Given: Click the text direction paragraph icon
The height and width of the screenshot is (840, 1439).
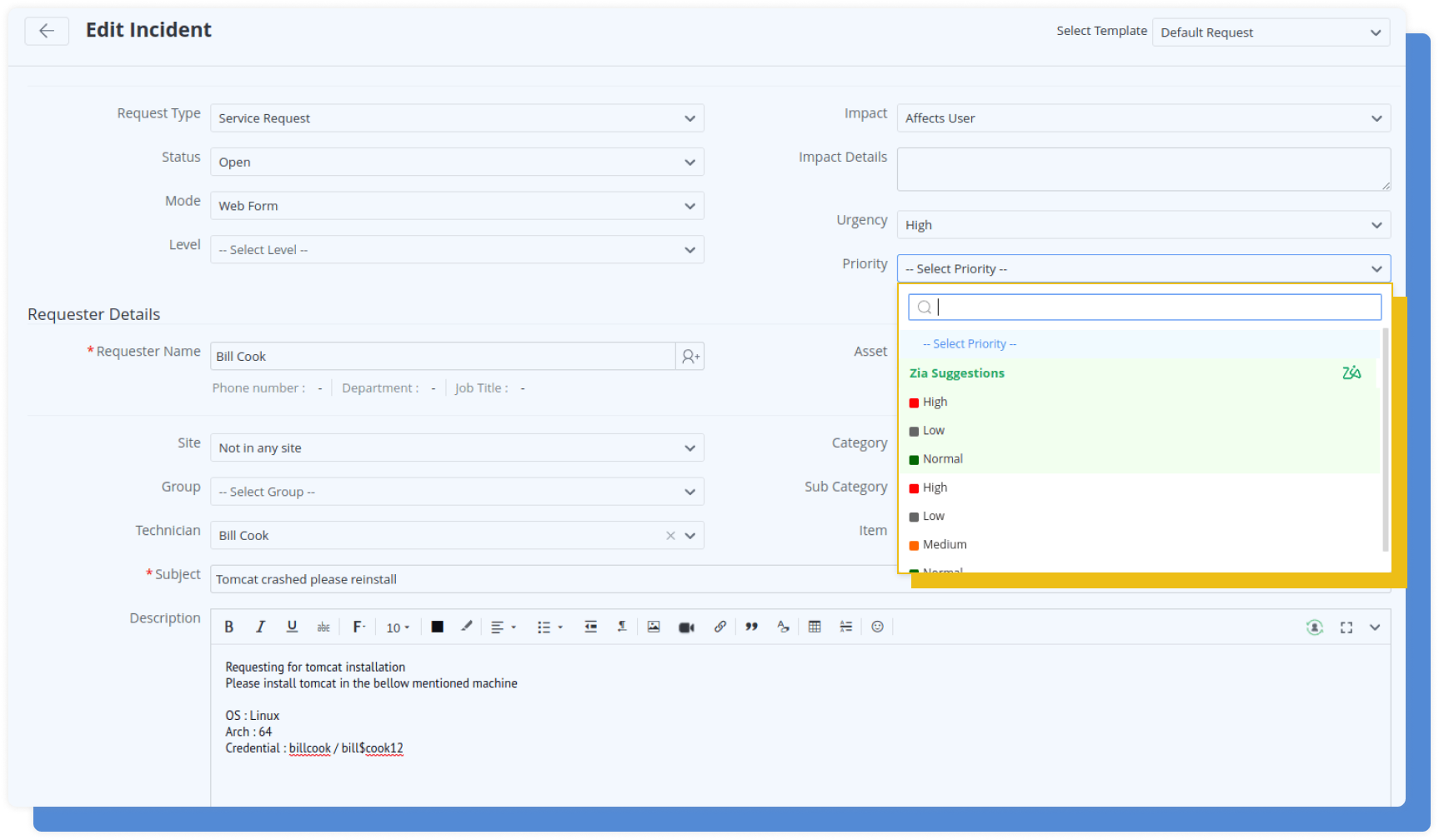Looking at the screenshot, I should (x=622, y=627).
